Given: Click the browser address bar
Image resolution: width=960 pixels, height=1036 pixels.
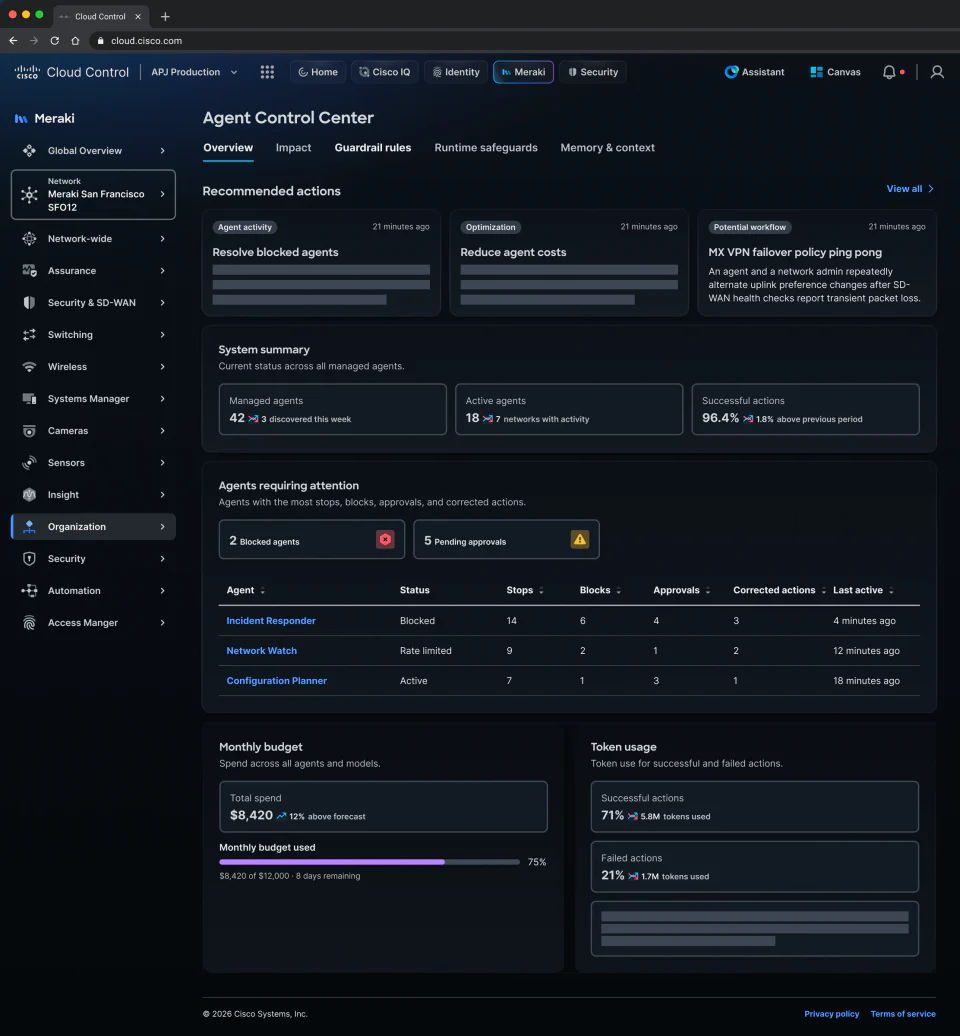Looking at the screenshot, I should point(525,41).
